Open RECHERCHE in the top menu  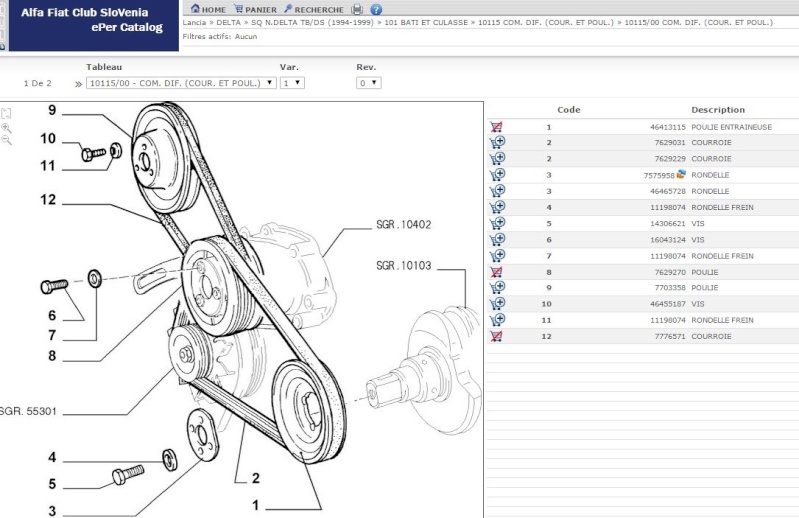coord(314,9)
